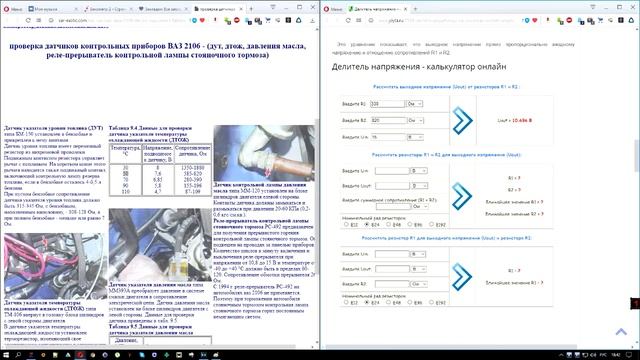
Task: Open a new tab in the left browser
Action: click(251, 9)
